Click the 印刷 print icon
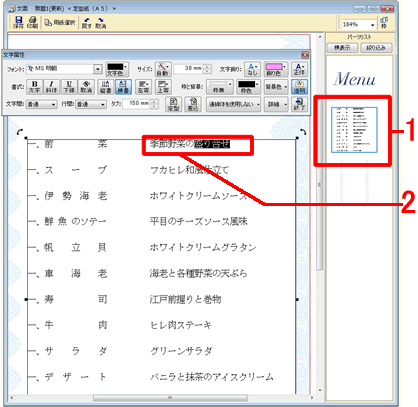The width and height of the screenshot is (418, 407). coord(32,22)
